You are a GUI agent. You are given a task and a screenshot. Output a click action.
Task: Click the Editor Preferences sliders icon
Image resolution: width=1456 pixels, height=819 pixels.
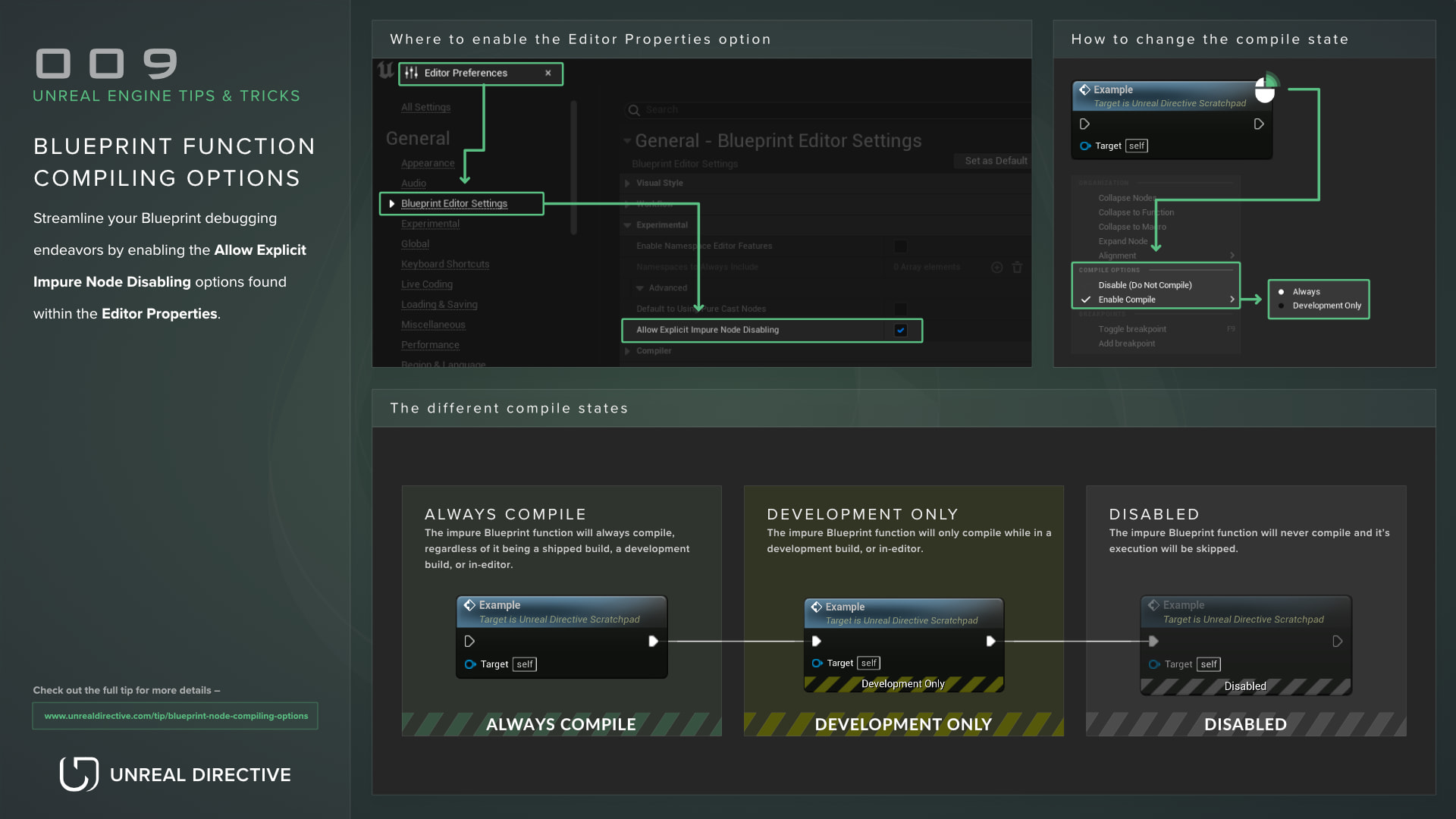(x=412, y=73)
